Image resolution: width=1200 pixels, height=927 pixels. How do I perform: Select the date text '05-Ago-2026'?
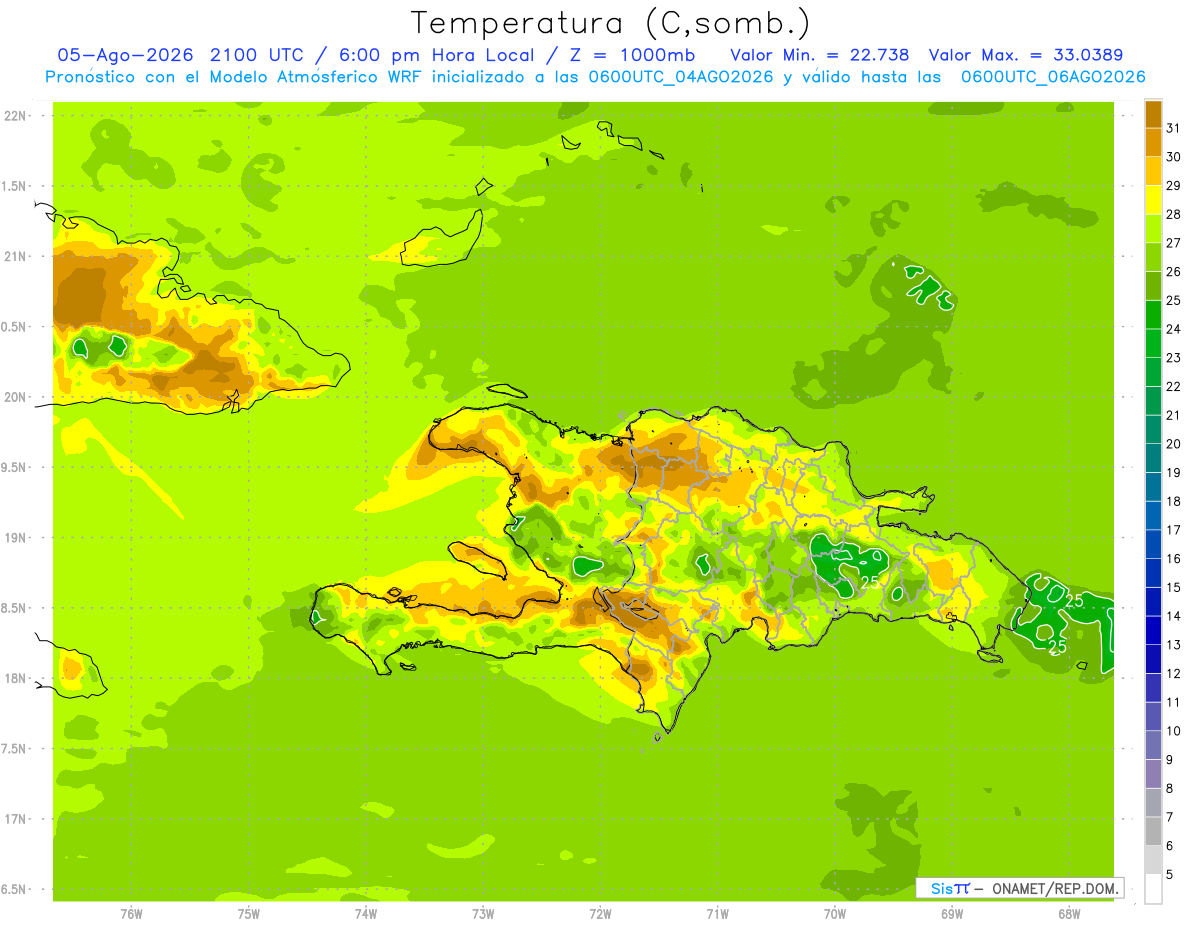click(126, 55)
